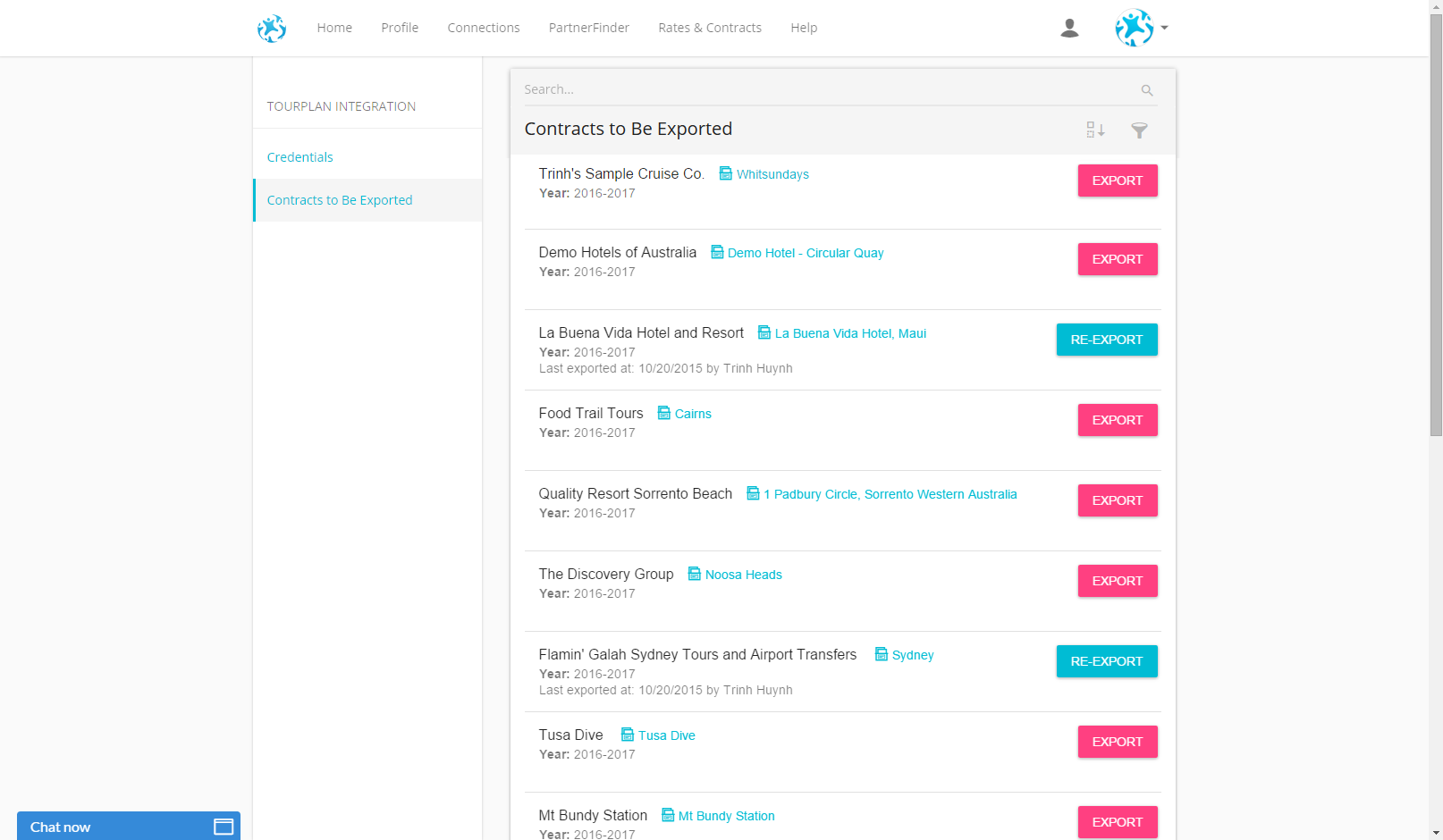Re-export the Flamin' Galah Sydney Tours contract
1443x840 pixels.
point(1107,661)
